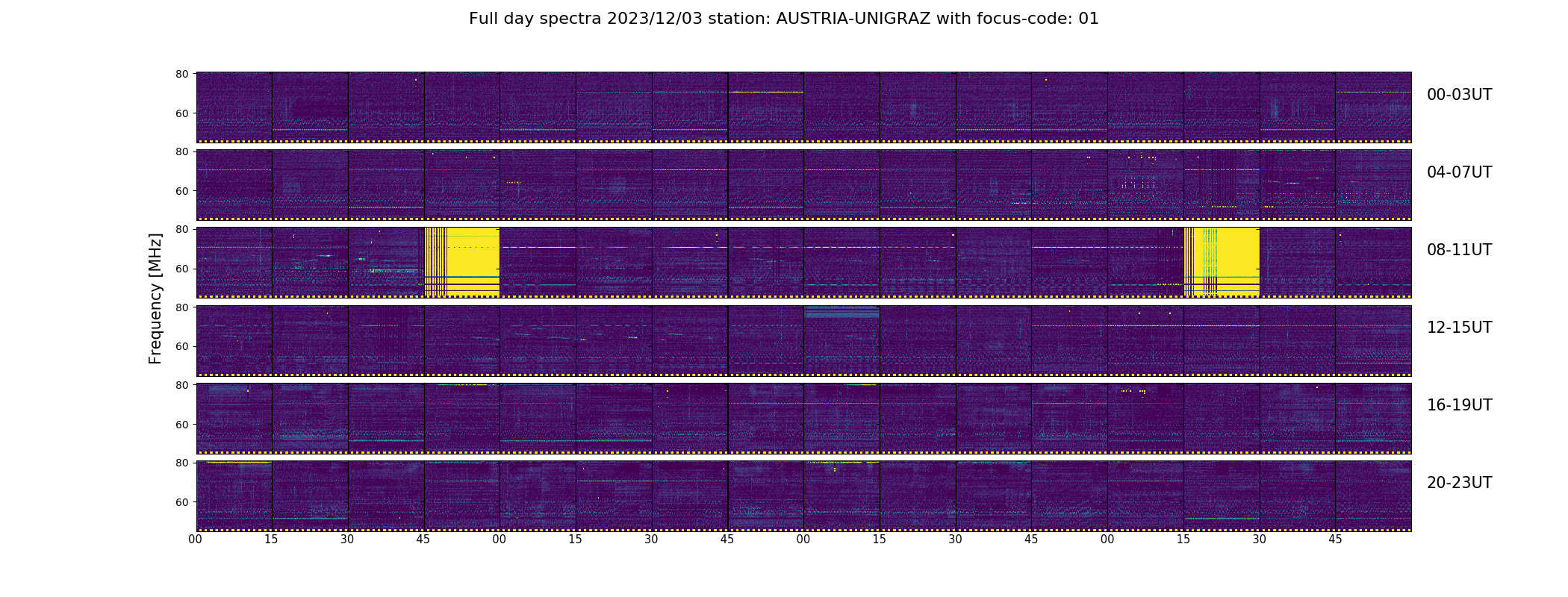
Task: Click the 60 tick label of the 00-03UT row
Action: [181, 113]
